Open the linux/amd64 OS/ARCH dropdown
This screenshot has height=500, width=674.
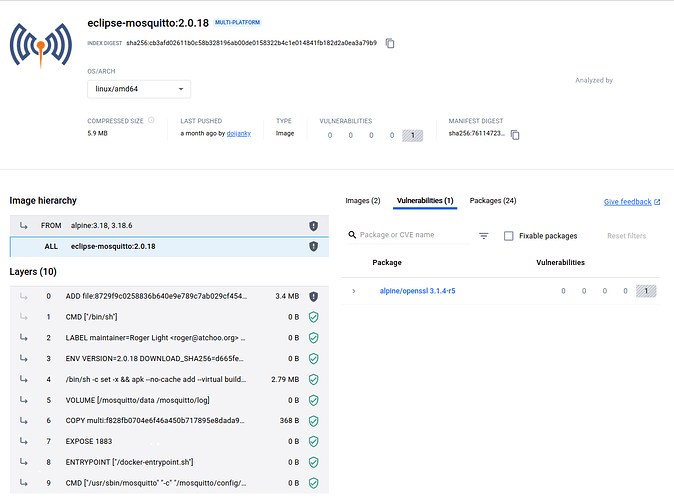click(x=139, y=90)
